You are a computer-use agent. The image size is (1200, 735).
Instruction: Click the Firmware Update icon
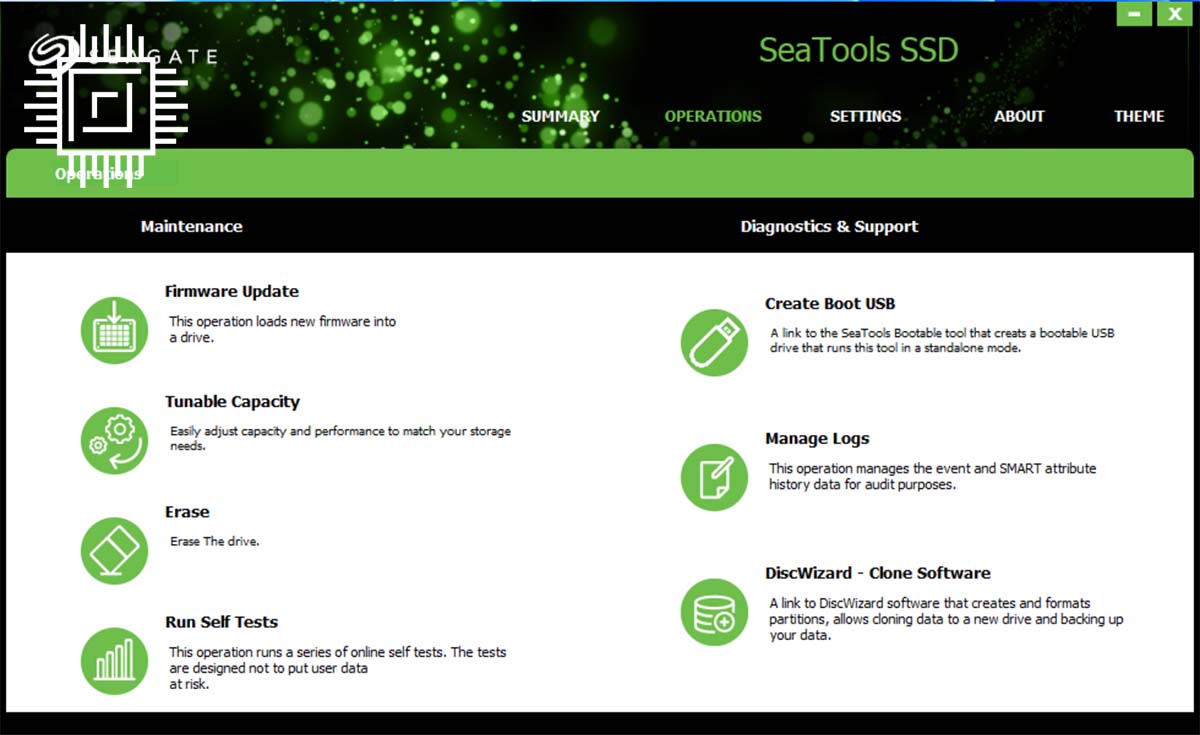(114, 330)
